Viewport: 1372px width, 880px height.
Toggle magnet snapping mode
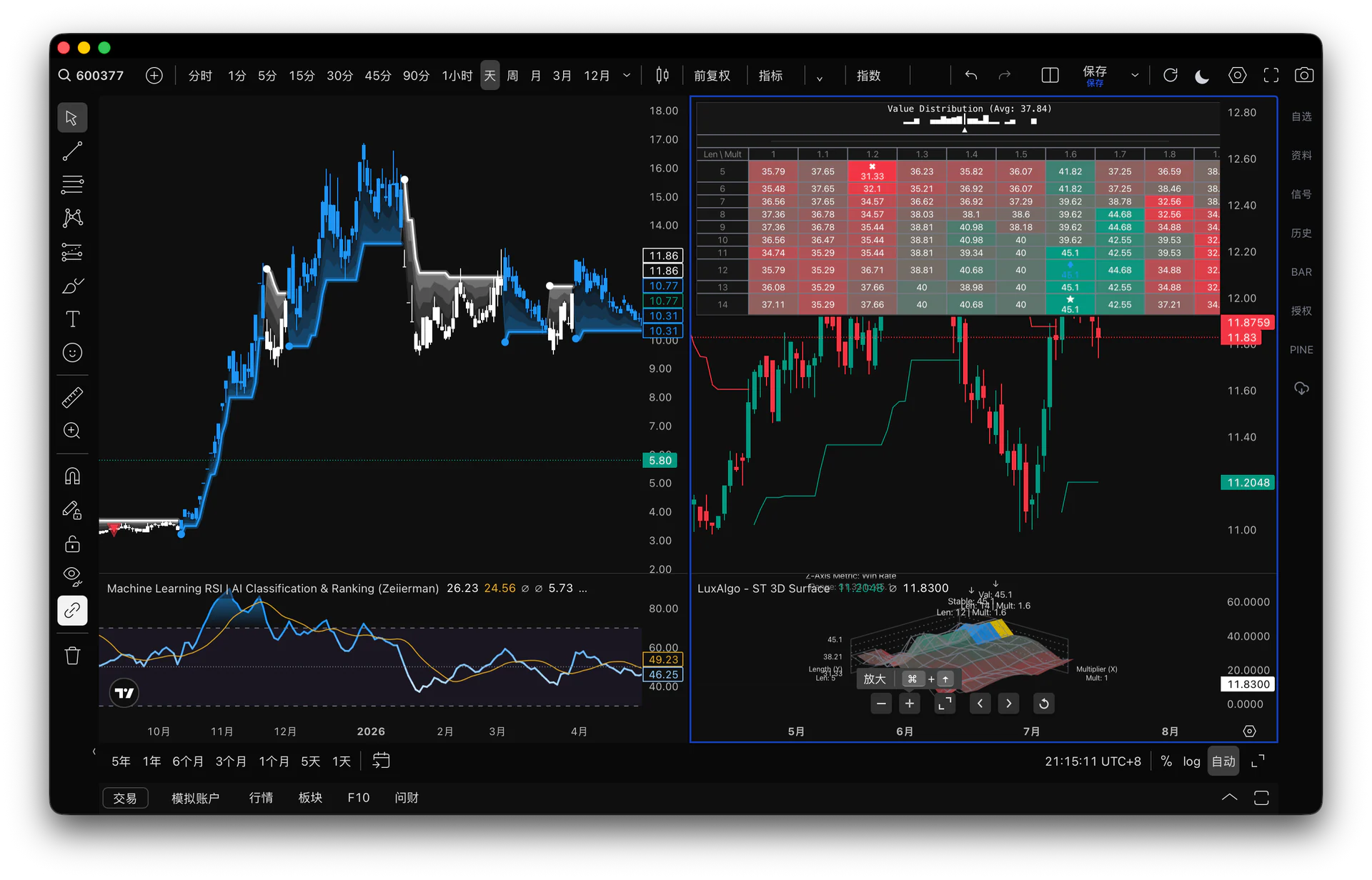tap(72, 476)
